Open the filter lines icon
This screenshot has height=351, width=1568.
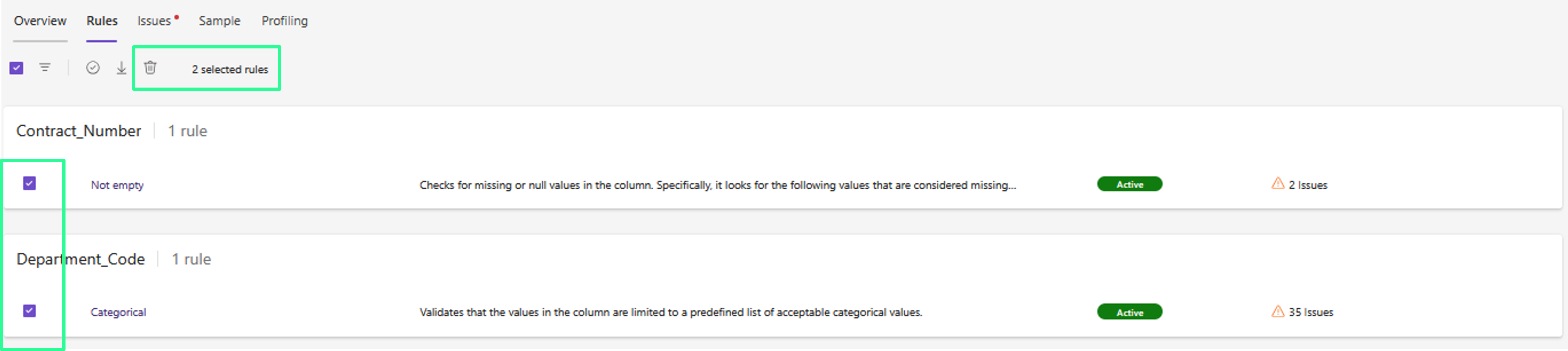[45, 68]
